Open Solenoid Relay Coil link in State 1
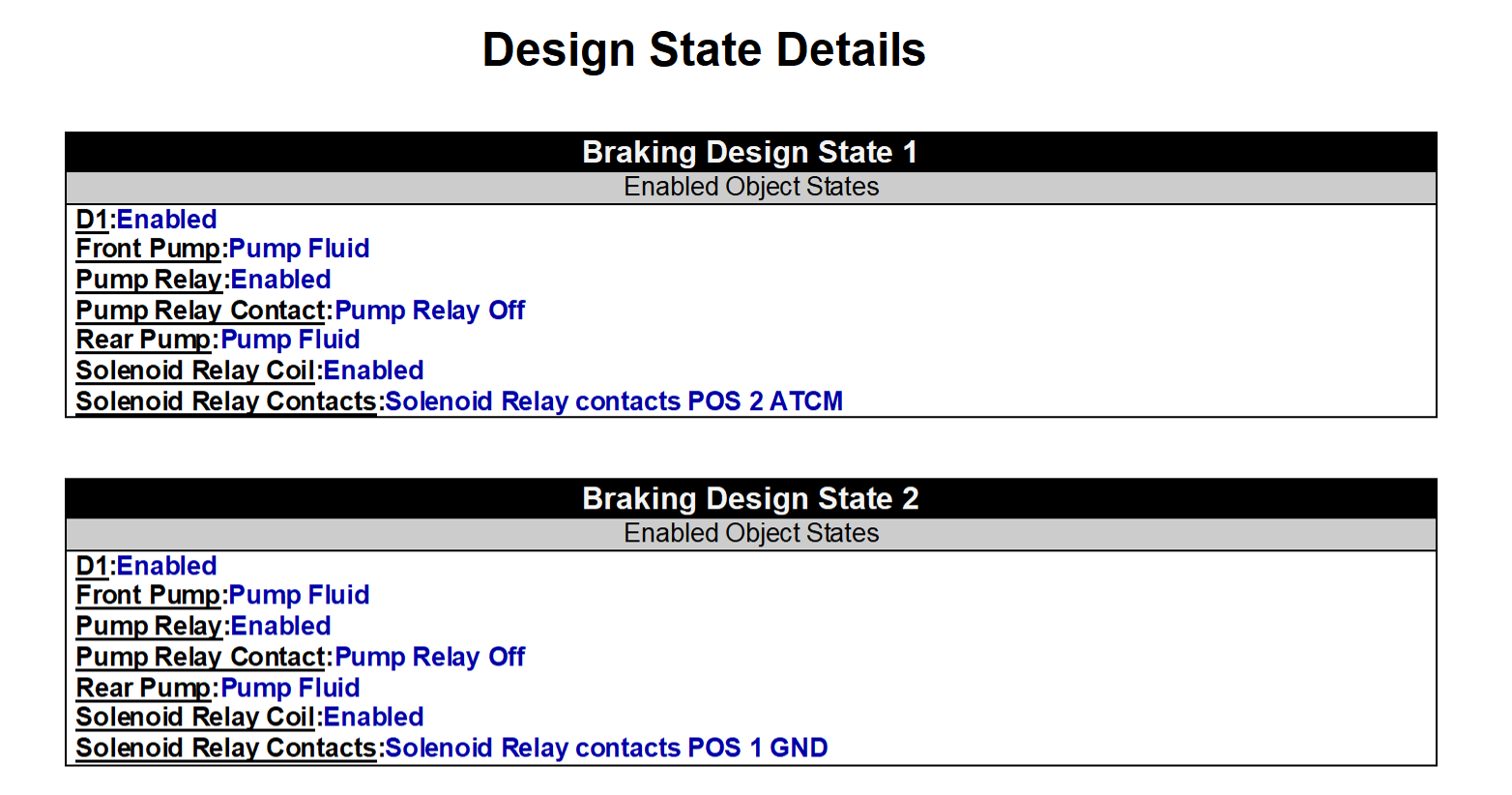The height and width of the screenshot is (795, 1512). pos(195,370)
